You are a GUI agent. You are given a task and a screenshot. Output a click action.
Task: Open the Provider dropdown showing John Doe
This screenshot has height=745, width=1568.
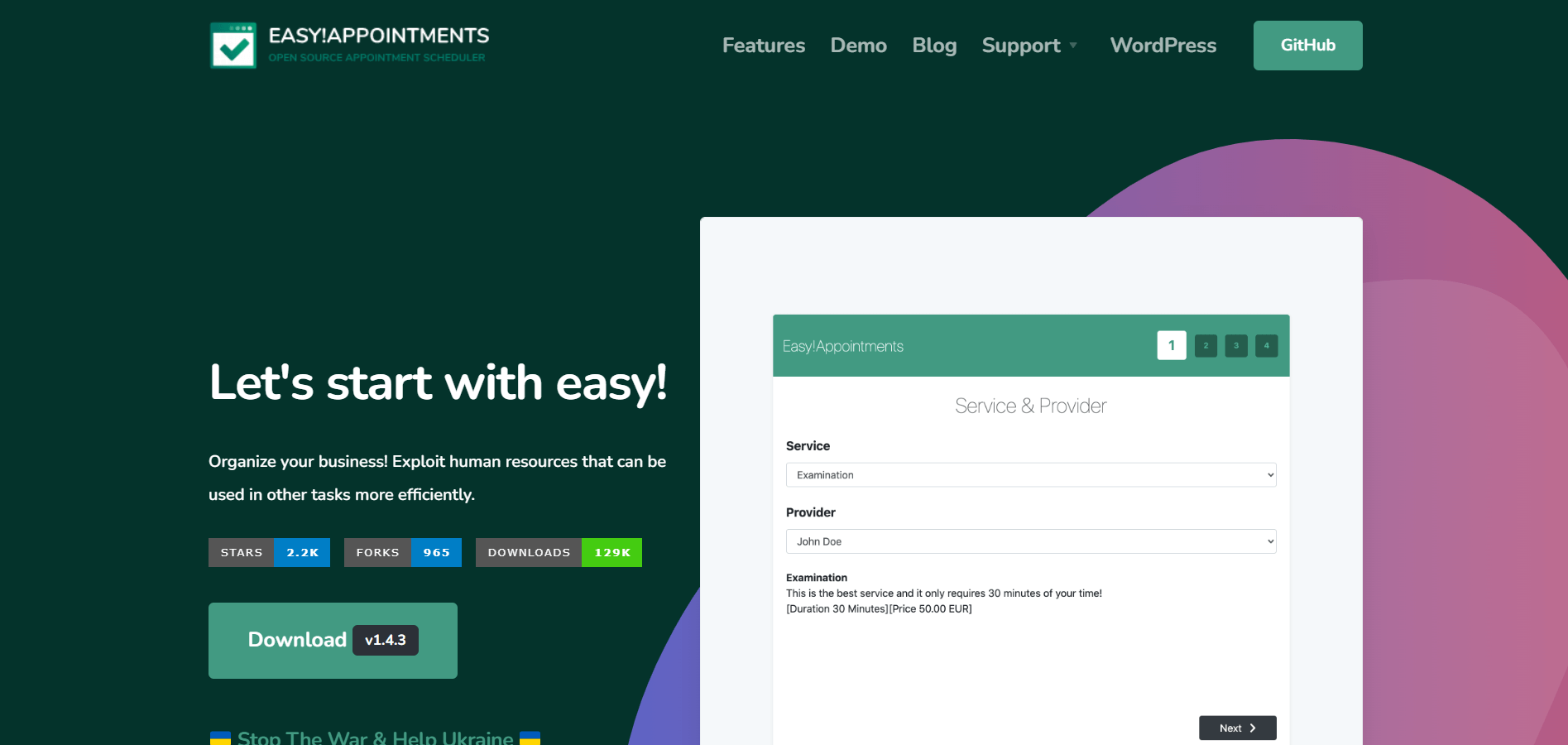[x=1031, y=541]
